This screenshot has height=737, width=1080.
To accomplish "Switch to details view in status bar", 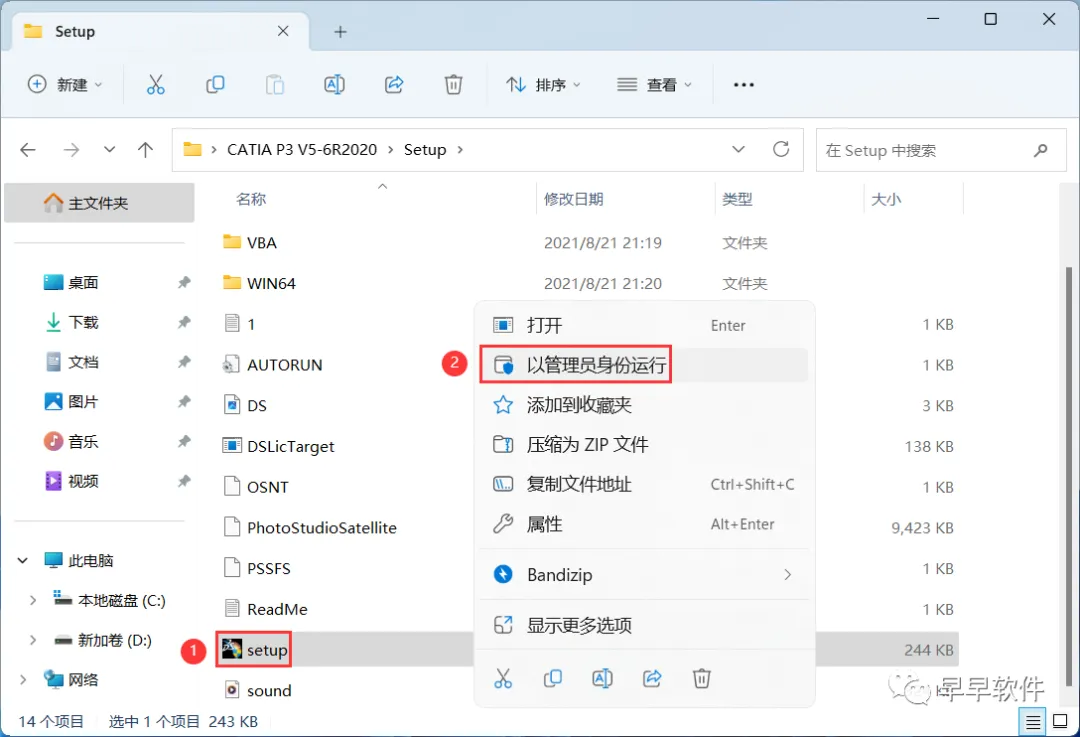I will click(1033, 723).
